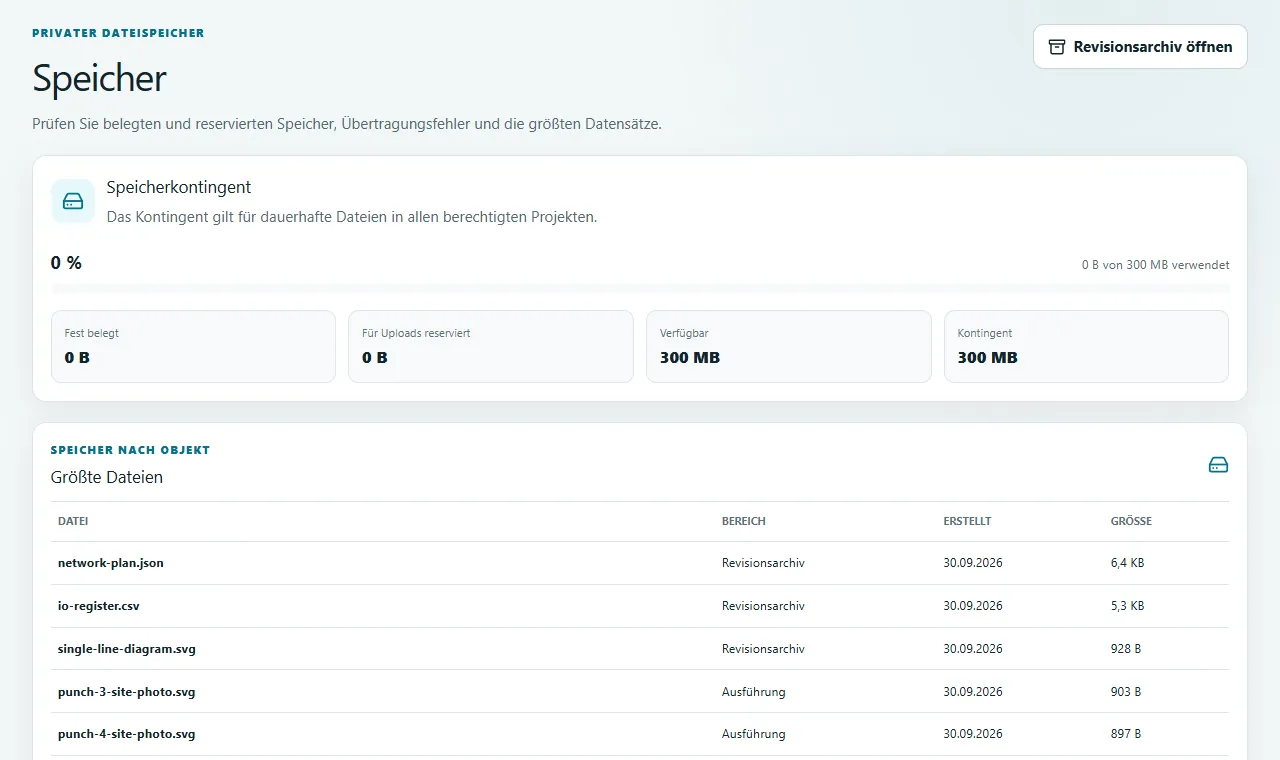This screenshot has width=1280, height=760.
Task: Click Revisionsarchiv in the network-plan.json row
Action: [x=763, y=563]
